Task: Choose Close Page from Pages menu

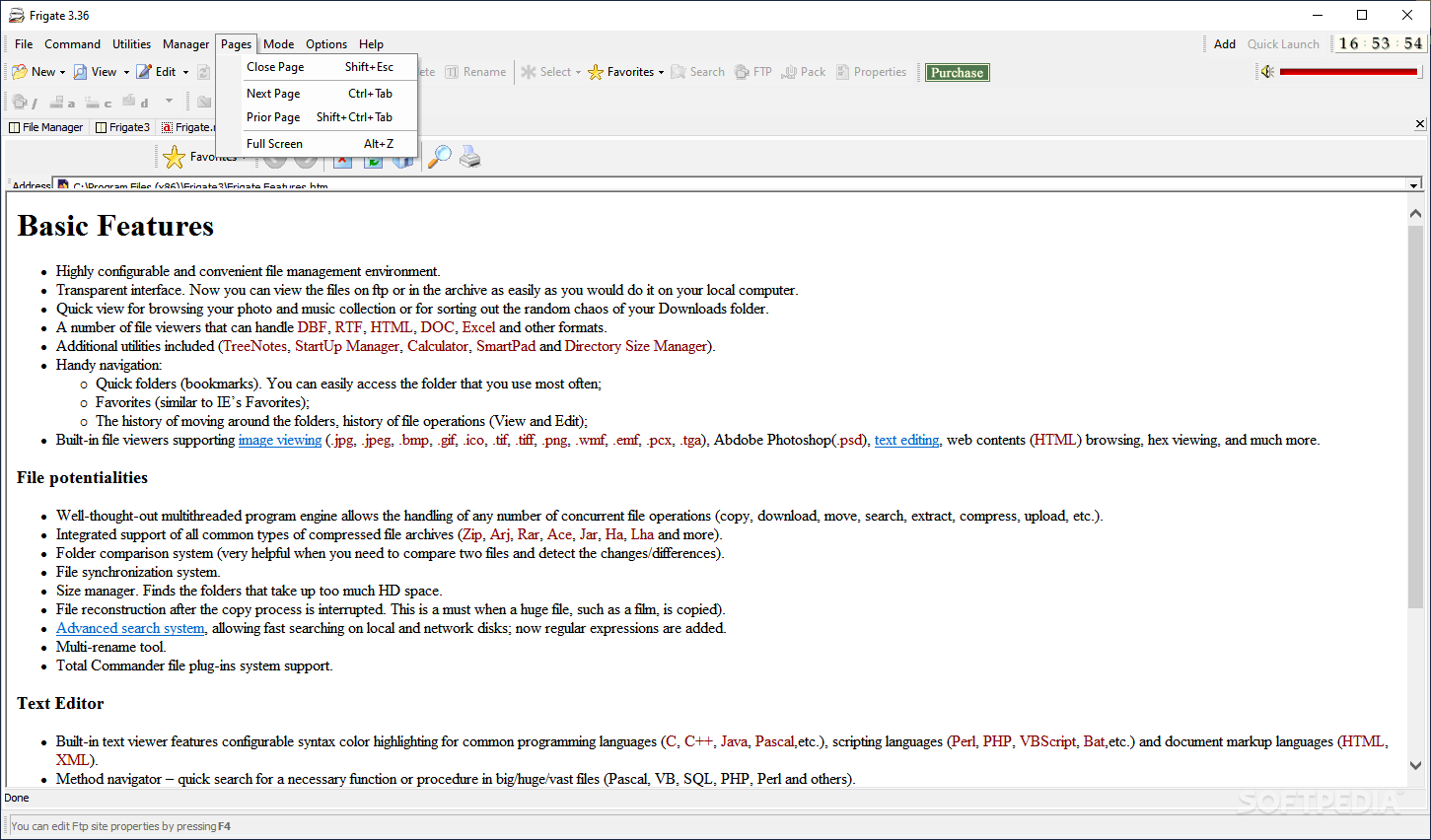Action: (x=330, y=67)
